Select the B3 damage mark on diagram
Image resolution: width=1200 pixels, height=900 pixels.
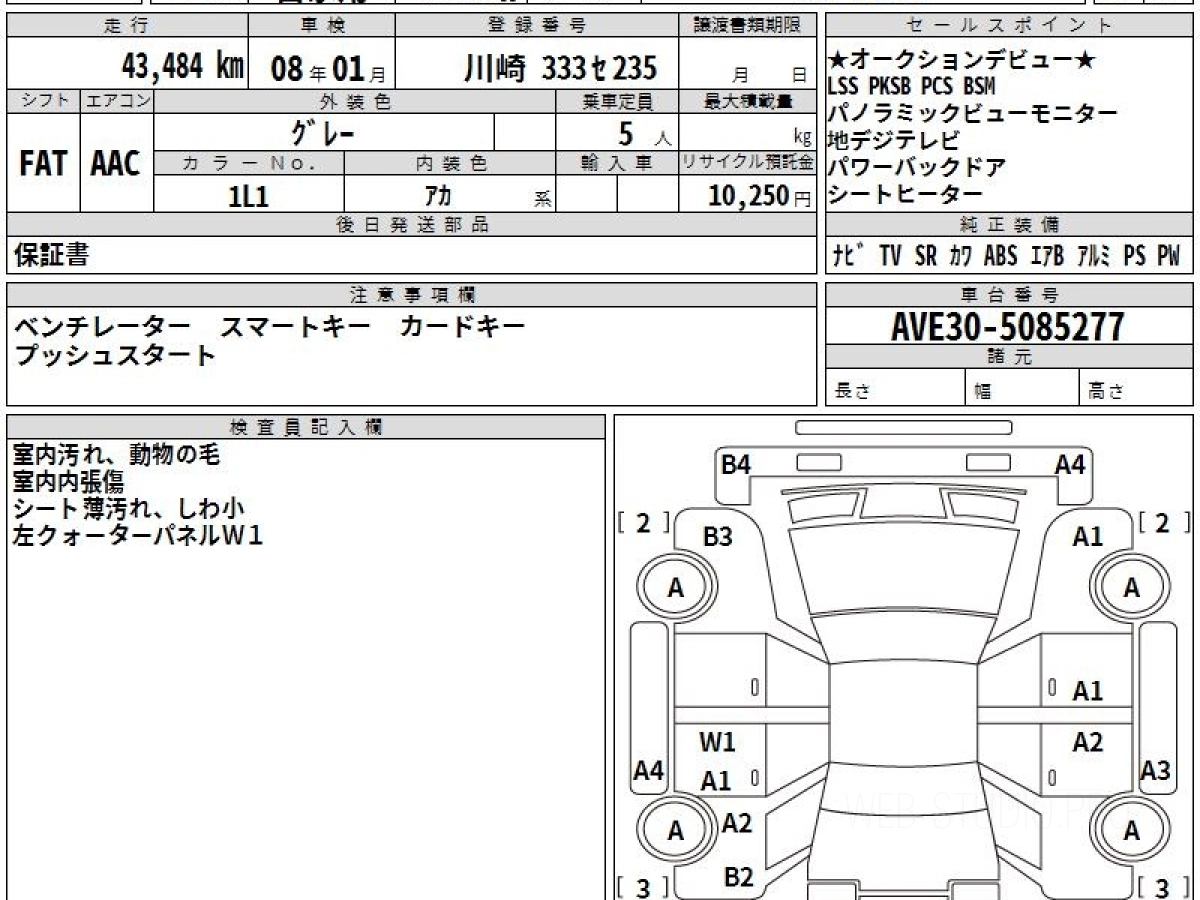point(717,537)
